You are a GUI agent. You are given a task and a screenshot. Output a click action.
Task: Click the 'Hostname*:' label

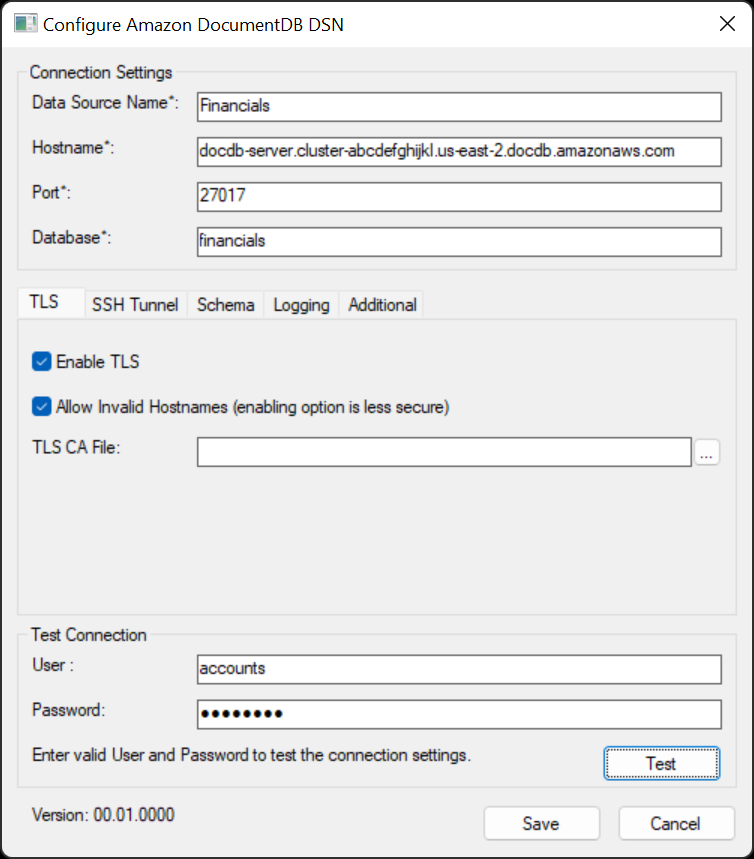click(73, 147)
